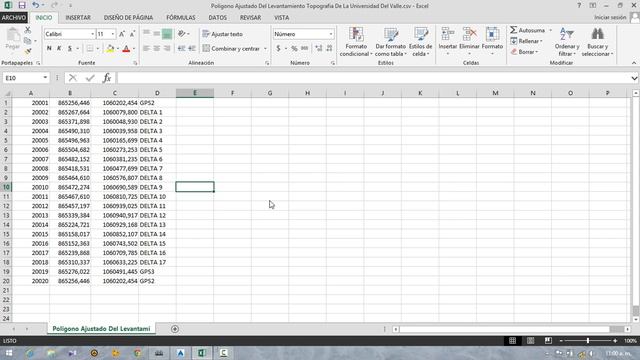This screenshot has height=360, width=640.
Task: Toggle top vertical alignment
Action: point(146,34)
